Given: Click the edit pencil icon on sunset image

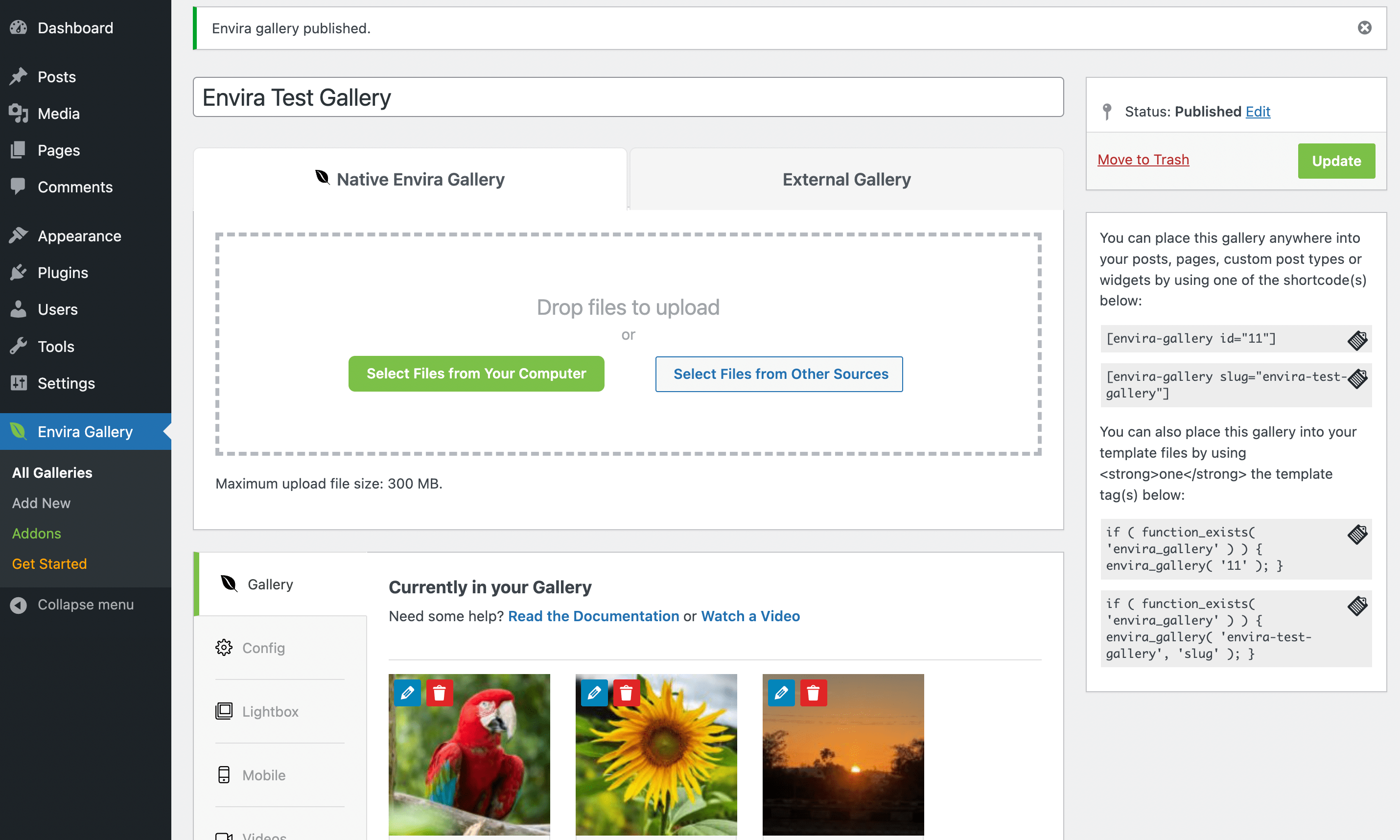Looking at the screenshot, I should 781,692.
